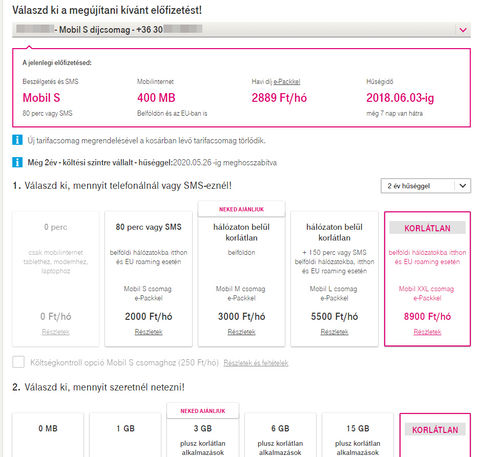The width and height of the screenshot is (480, 457).
Task: Click the 'Belföldön és az EU-ban is' text
Action: 172,113
